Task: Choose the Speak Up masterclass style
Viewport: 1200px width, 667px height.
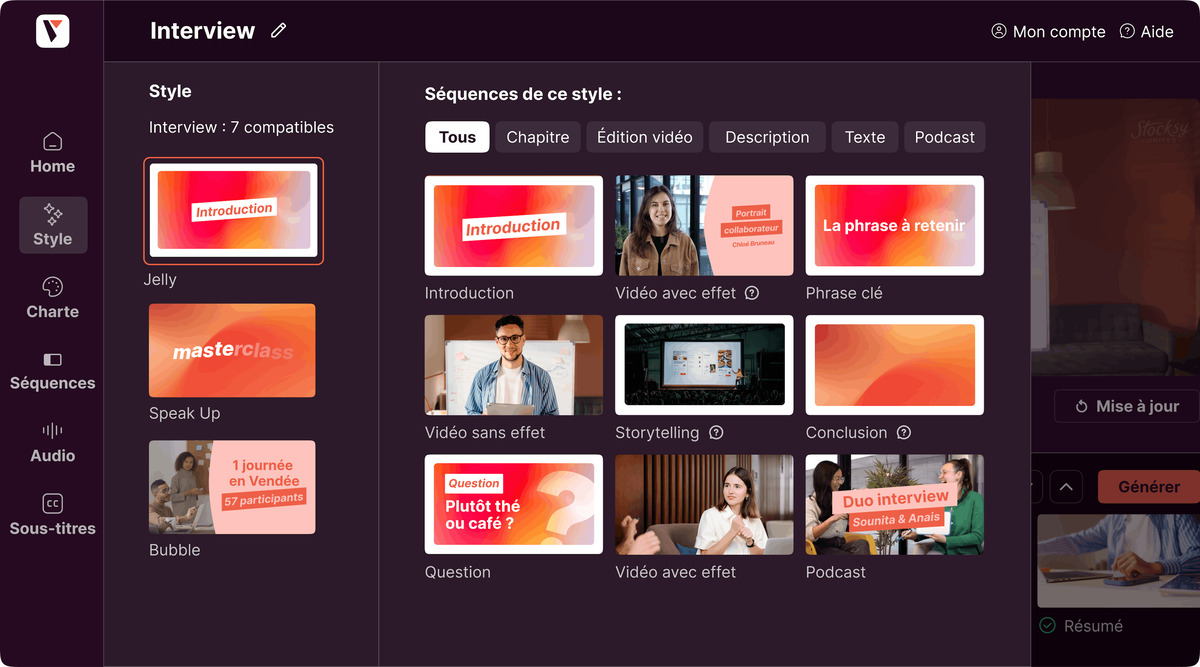Action: 232,351
